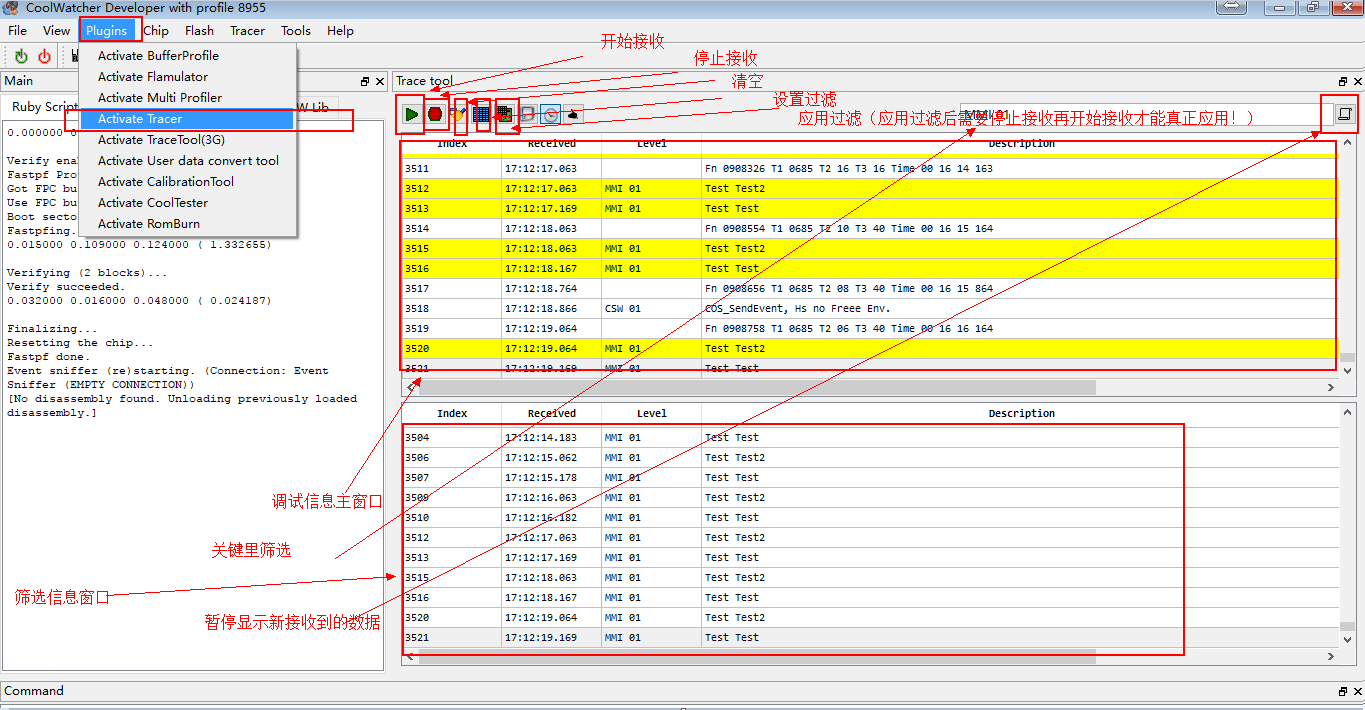Float the Command panel

pyautogui.click(x=1343, y=691)
